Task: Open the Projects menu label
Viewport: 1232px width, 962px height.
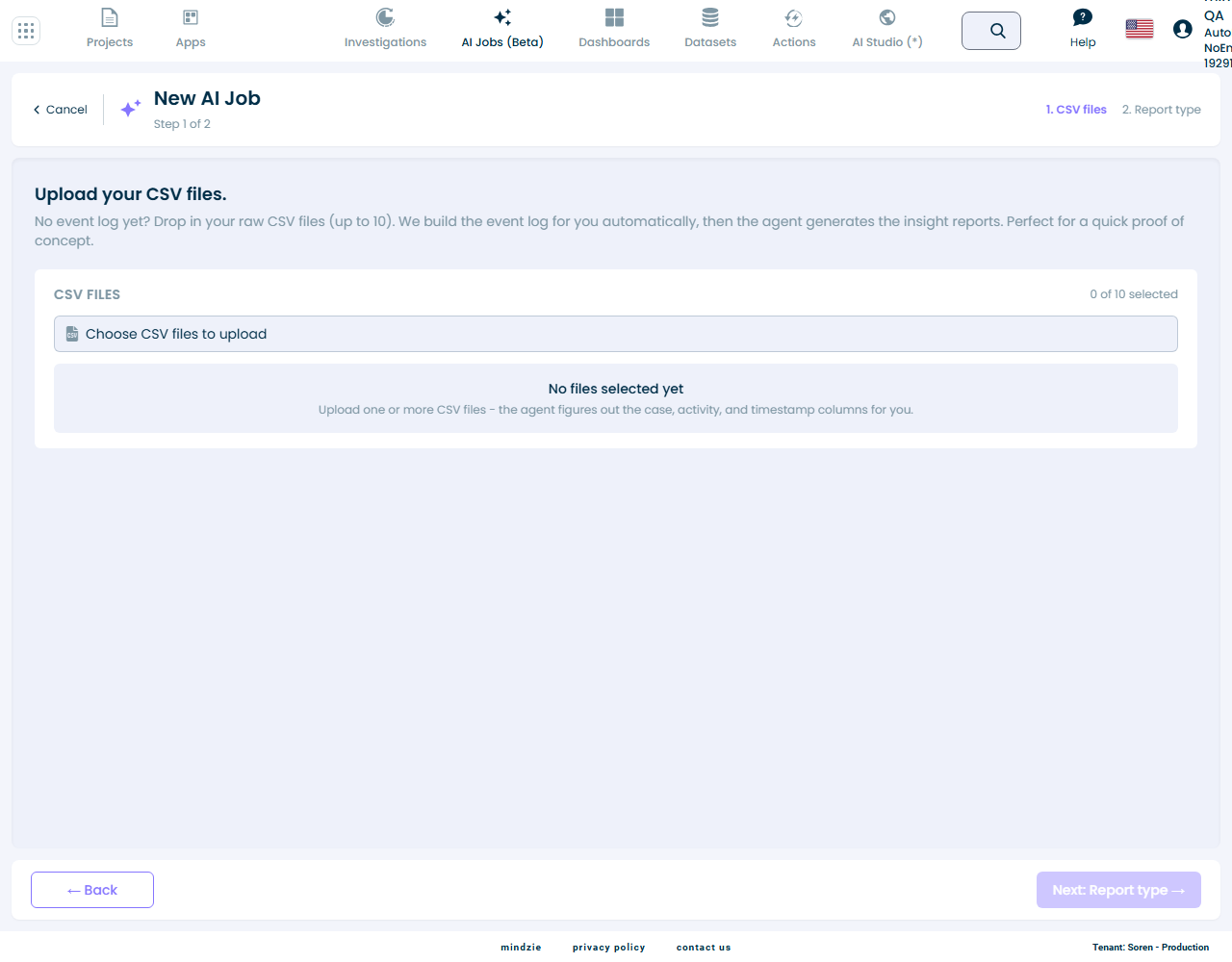Action: [x=110, y=42]
